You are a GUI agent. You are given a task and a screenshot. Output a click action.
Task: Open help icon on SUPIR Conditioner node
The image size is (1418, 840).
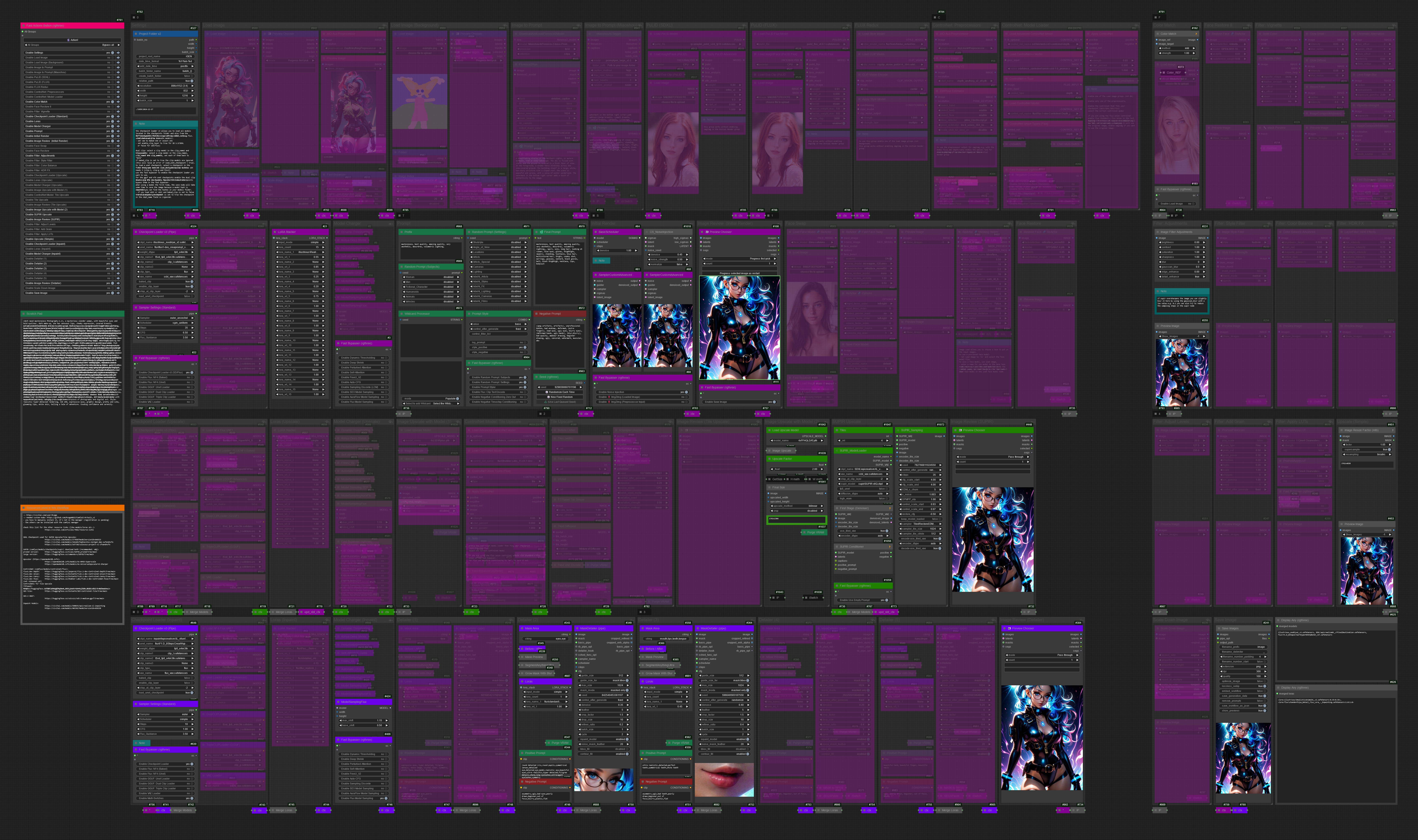(890, 547)
